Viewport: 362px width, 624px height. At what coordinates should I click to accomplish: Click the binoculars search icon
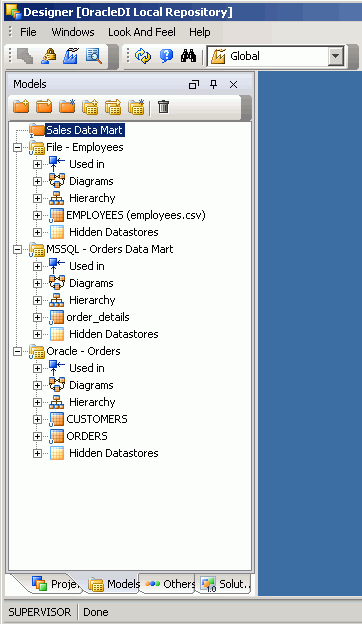click(x=188, y=56)
